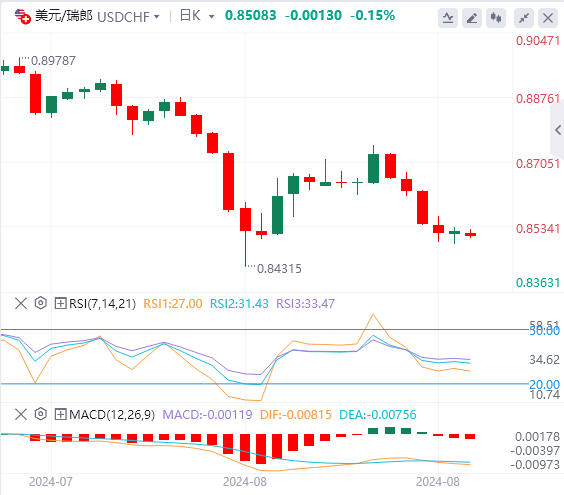This screenshot has width=564, height=495.
Task: Click the current price 0.85083
Action: (250, 15)
